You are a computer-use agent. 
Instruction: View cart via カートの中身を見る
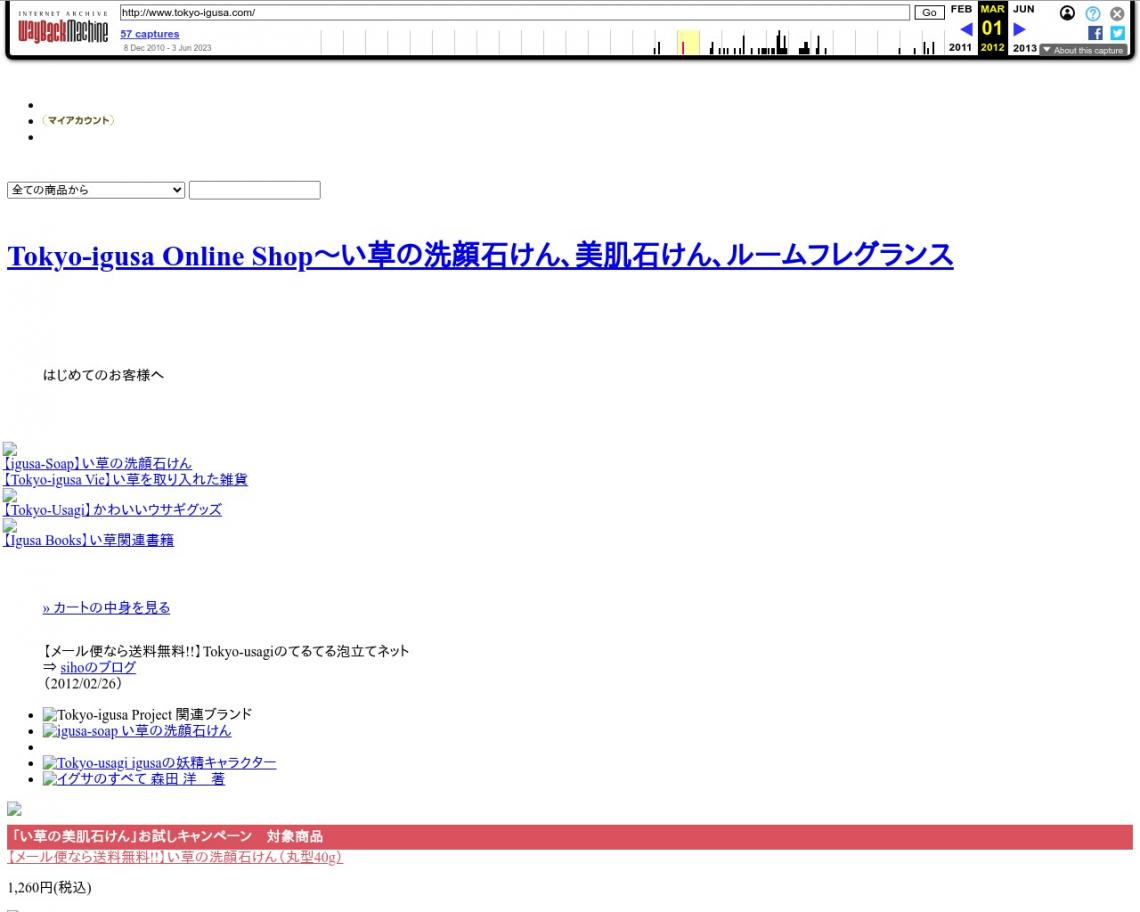(x=106, y=607)
